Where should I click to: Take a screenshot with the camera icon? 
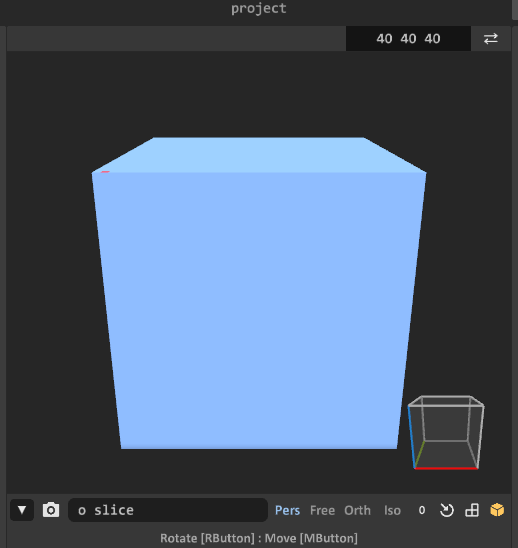51,510
